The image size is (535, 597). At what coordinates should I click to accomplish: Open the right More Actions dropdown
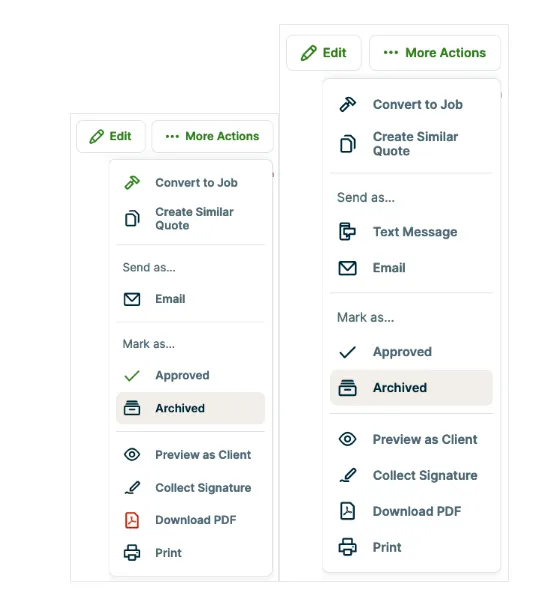[x=435, y=53]
